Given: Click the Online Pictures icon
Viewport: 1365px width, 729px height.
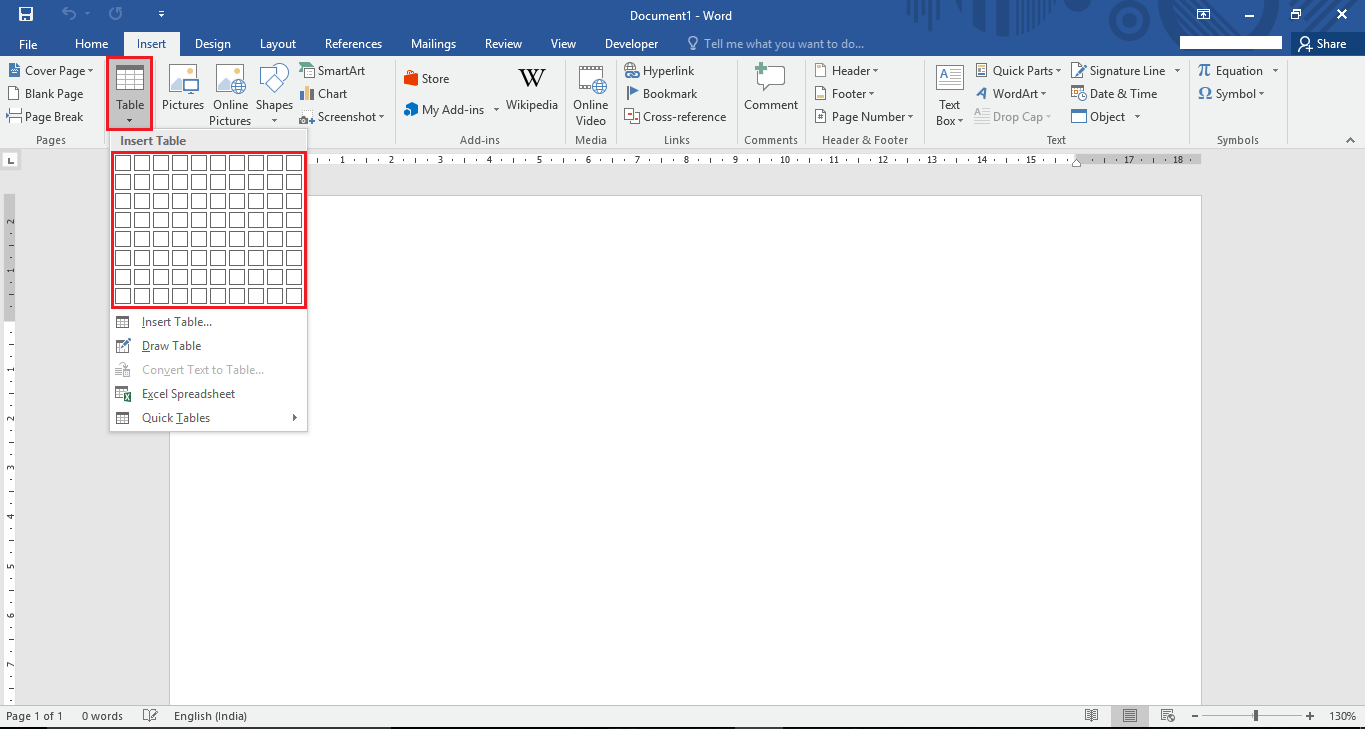Looking at the screenshot, I should click(230, 80).
